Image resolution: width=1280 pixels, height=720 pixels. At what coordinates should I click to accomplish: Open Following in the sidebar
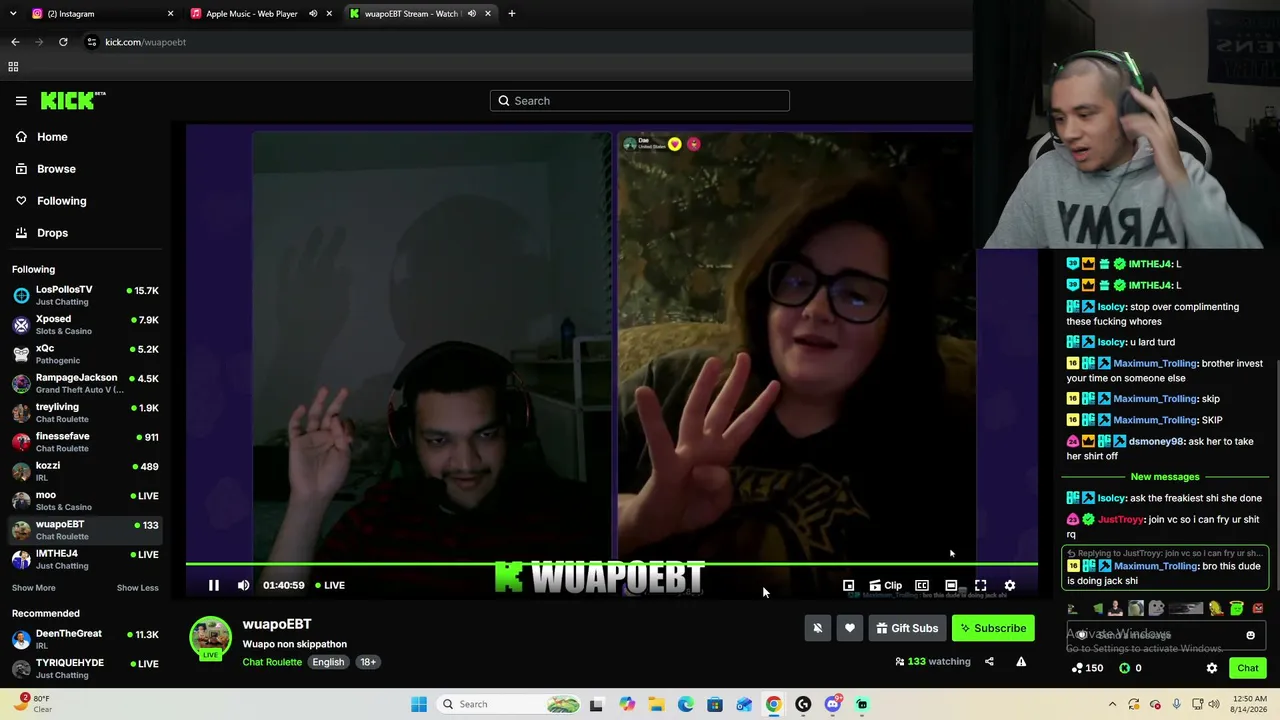click(x=86, y=201)
